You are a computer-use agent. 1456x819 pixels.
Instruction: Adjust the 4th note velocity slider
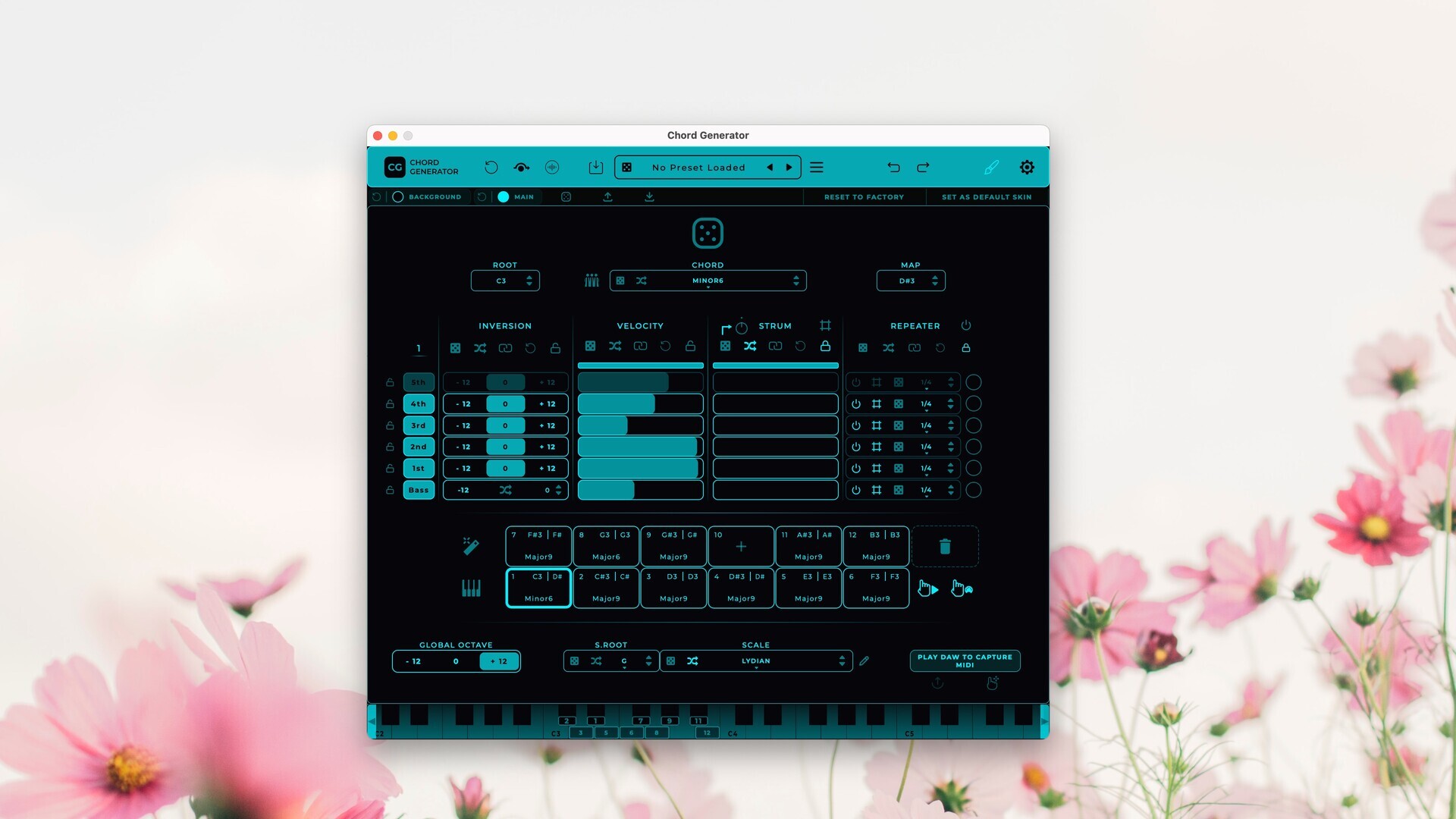(640, 404)
